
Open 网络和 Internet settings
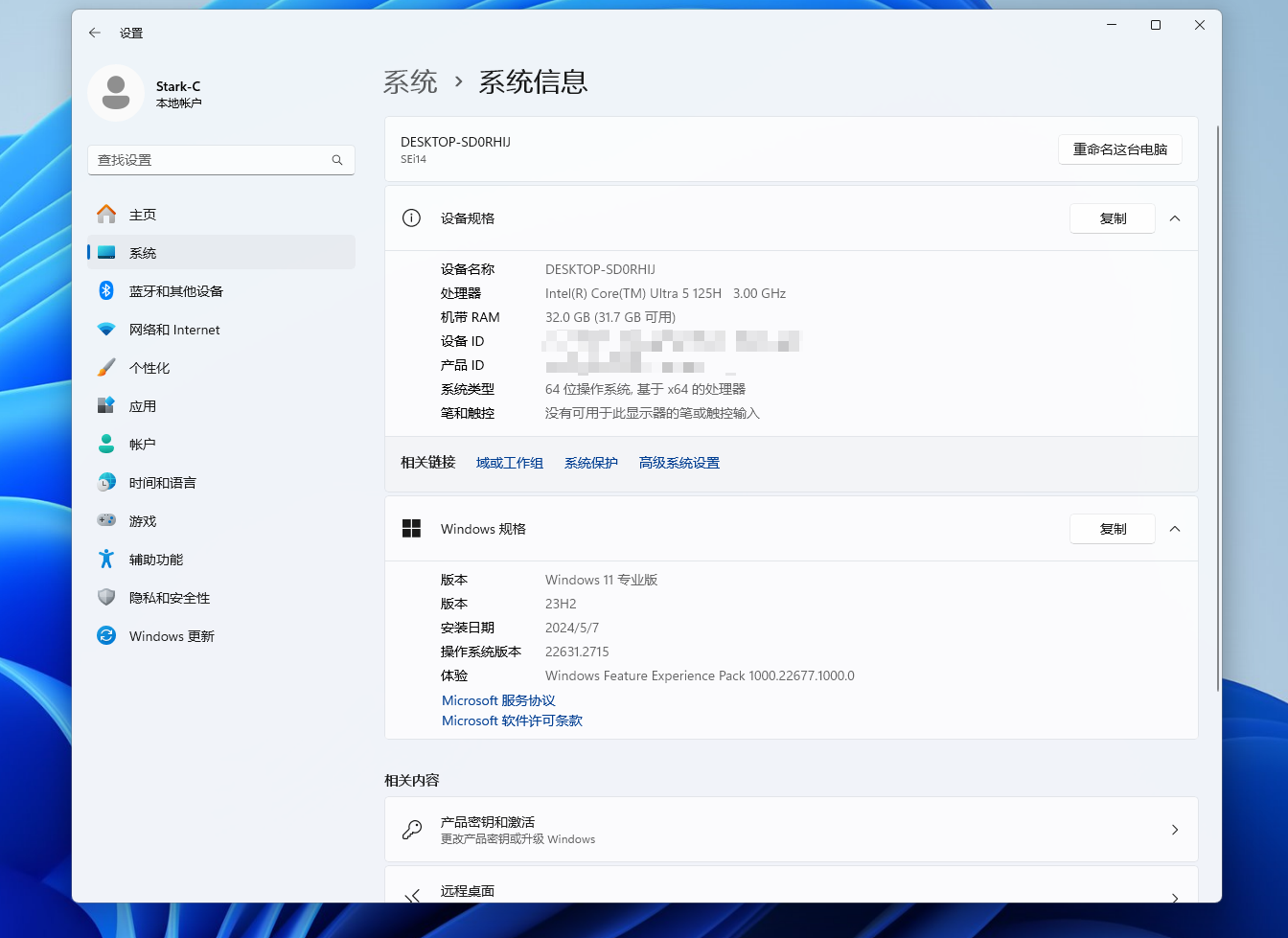[x=221, y=330]
